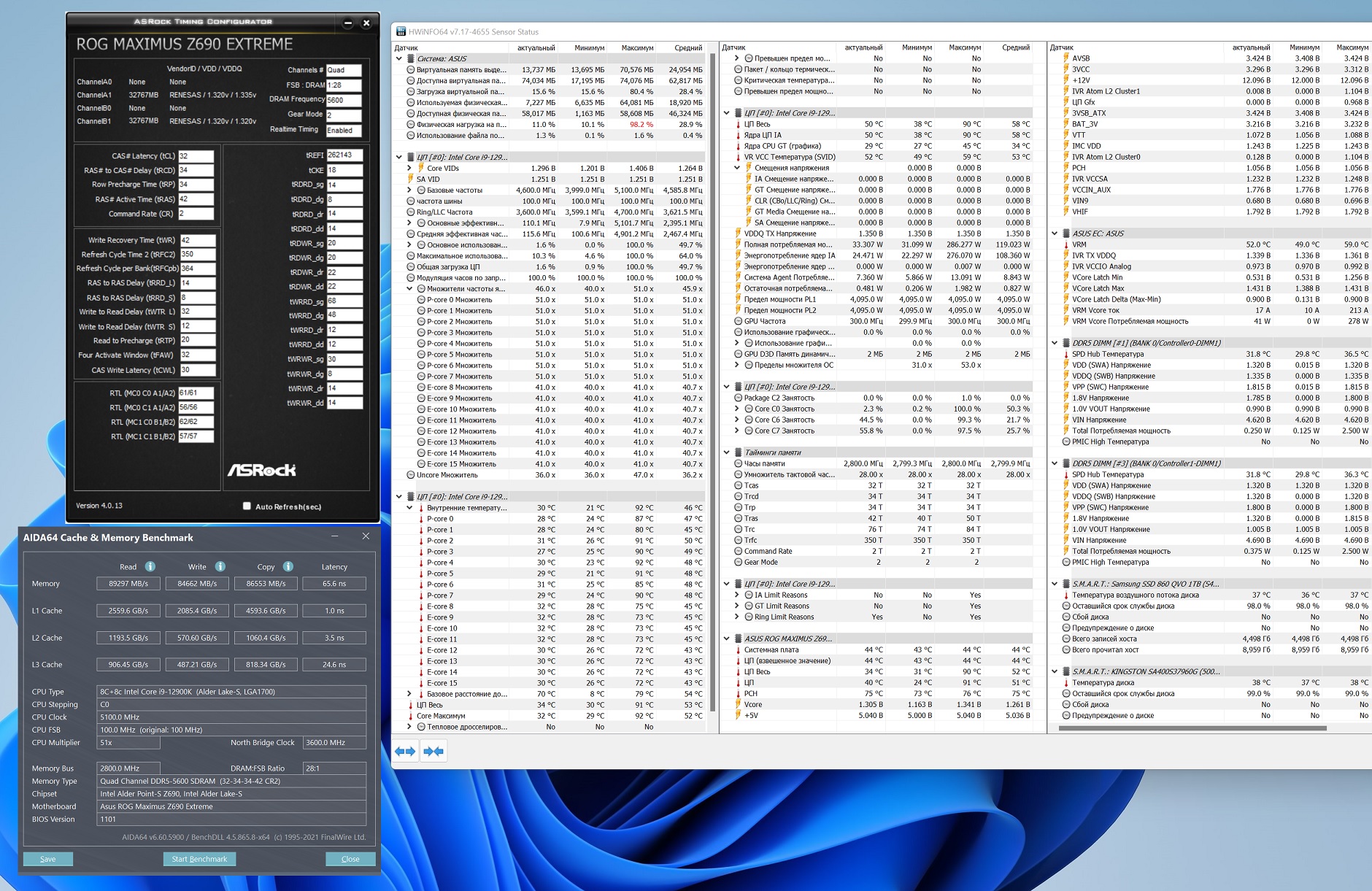Click the DRAM Frequency field in ASRock Timing Configurator
Image resolution: width=1372 pixels, height=891 pixels.
coord(344,100)
